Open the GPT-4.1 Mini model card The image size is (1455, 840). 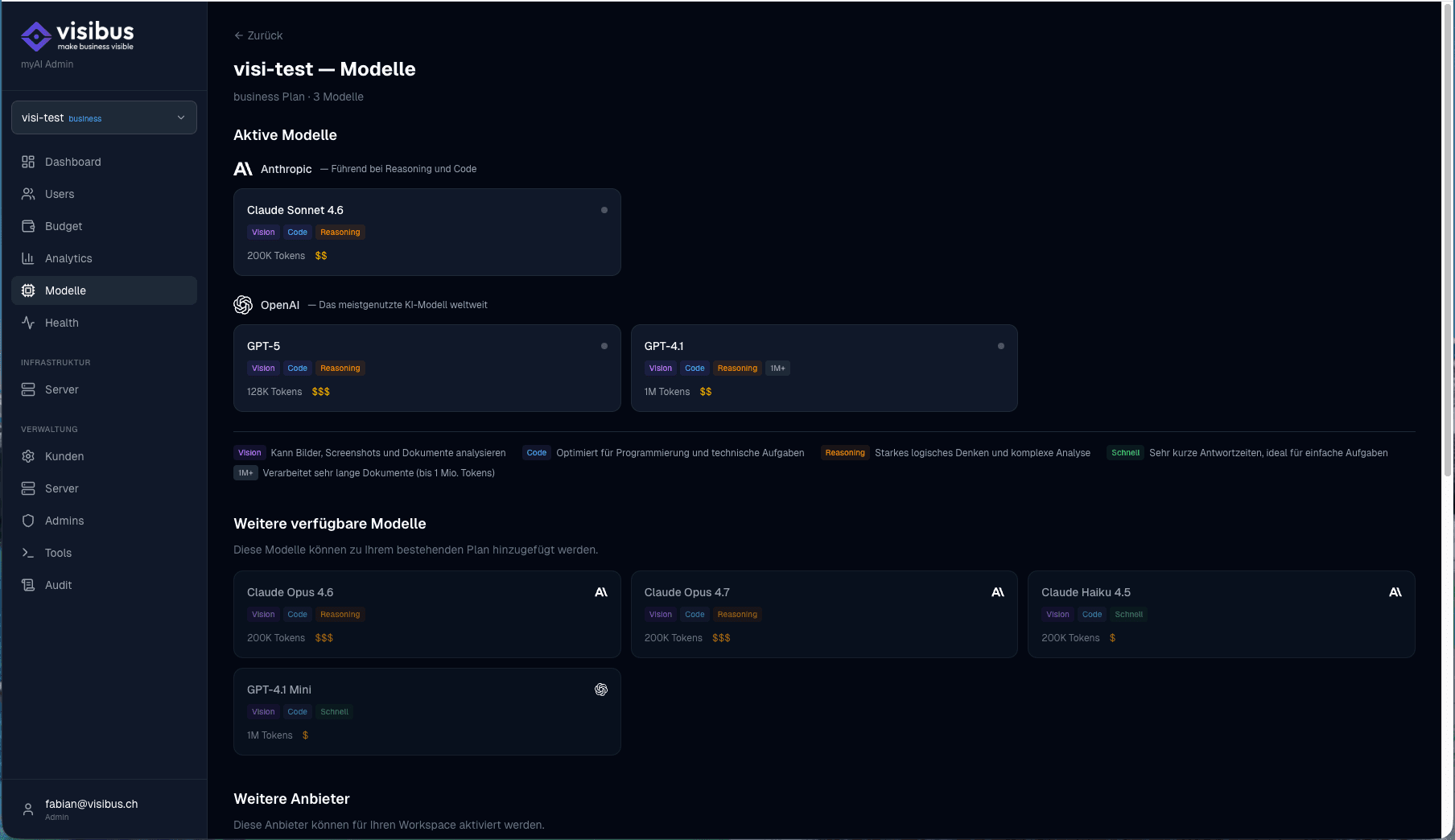coord(427,711)
